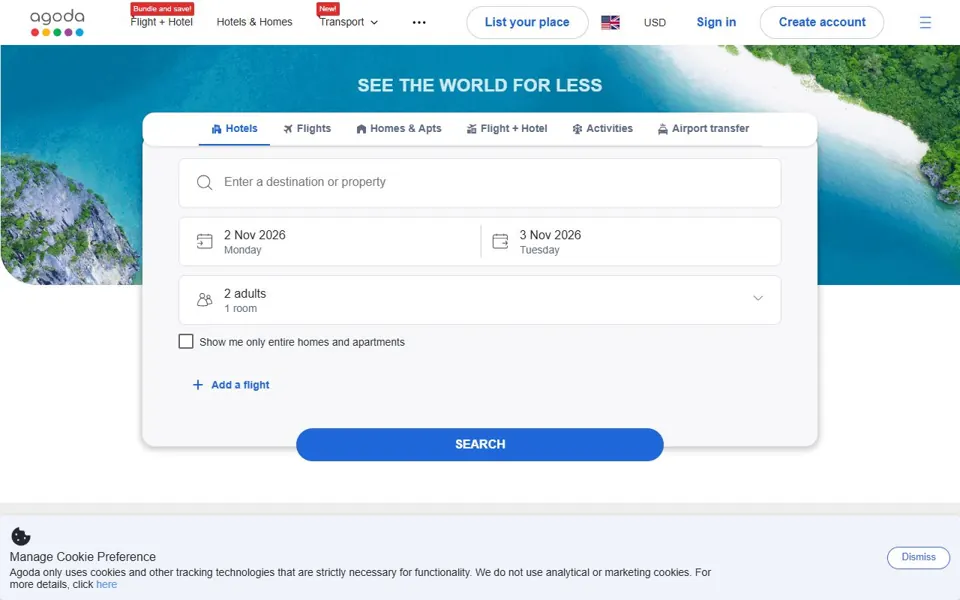Screen dimensions: 960x600
Task: Expand the Transport dropdown in the header
Action: point(348,22)
